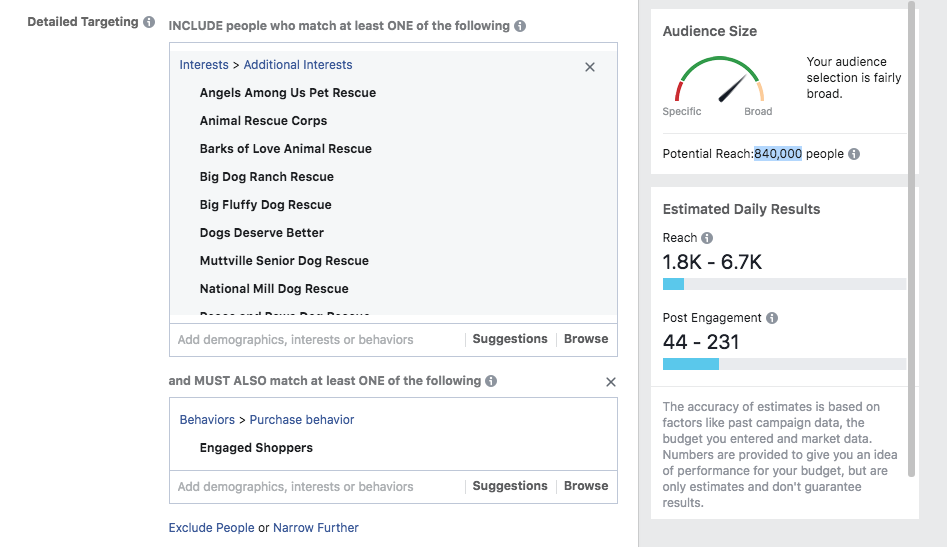Click the Exclude People link
Screen dimensions: 947x547
(x=211, y=528)
